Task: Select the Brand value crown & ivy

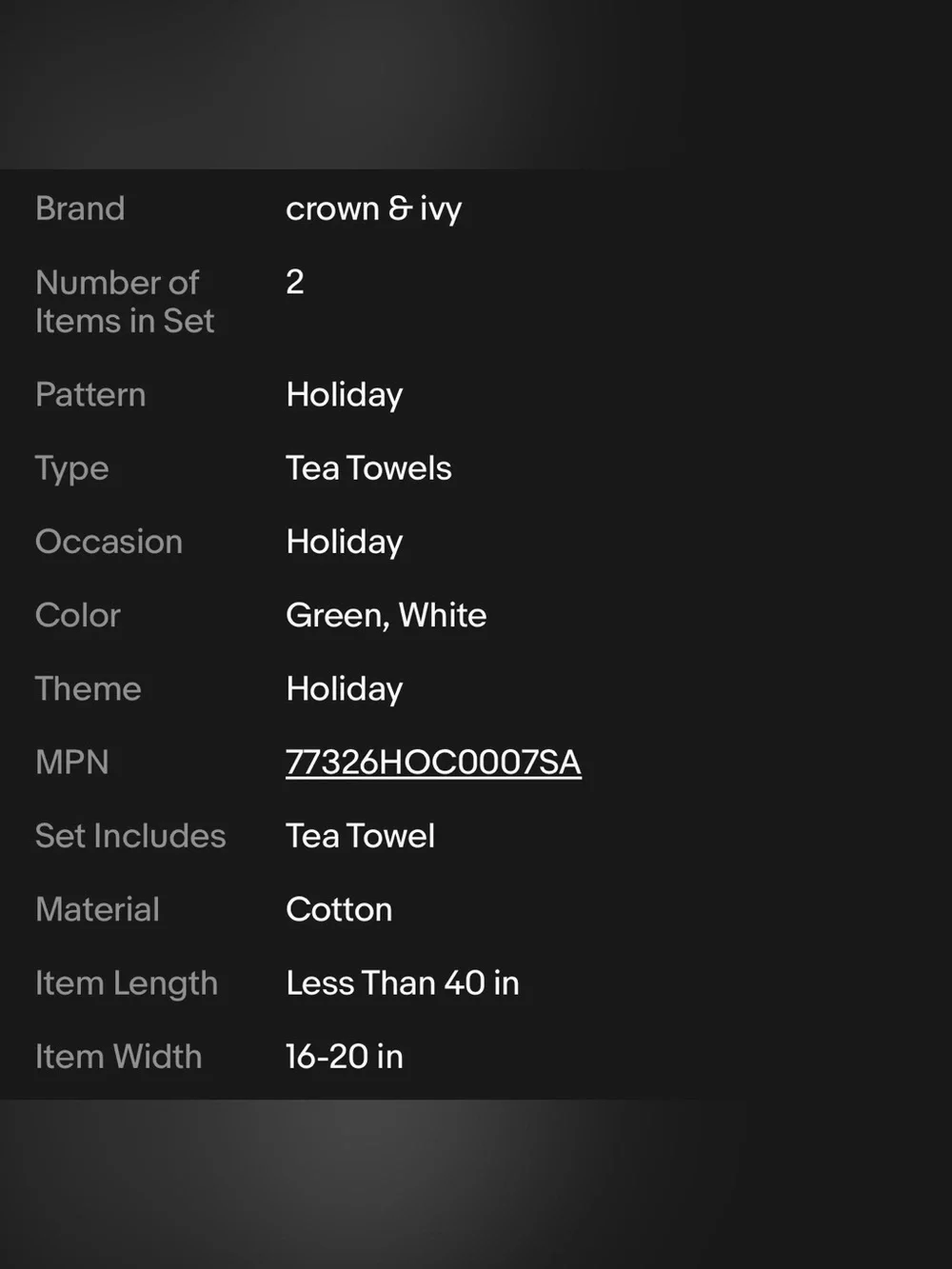Action: [x=373, y=208]
